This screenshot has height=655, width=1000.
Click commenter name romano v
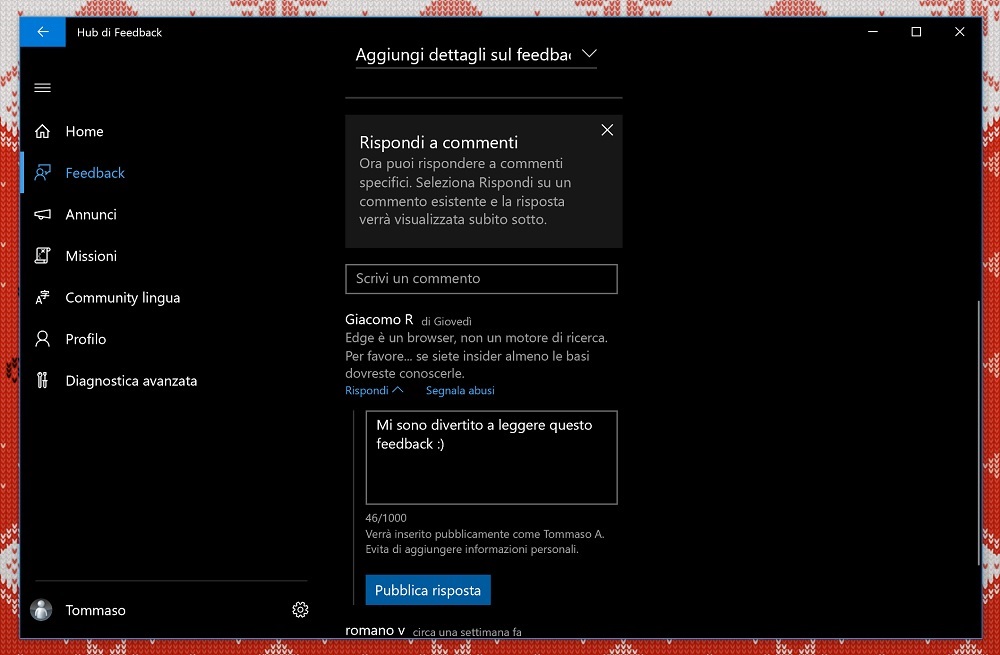click(375, 631)
